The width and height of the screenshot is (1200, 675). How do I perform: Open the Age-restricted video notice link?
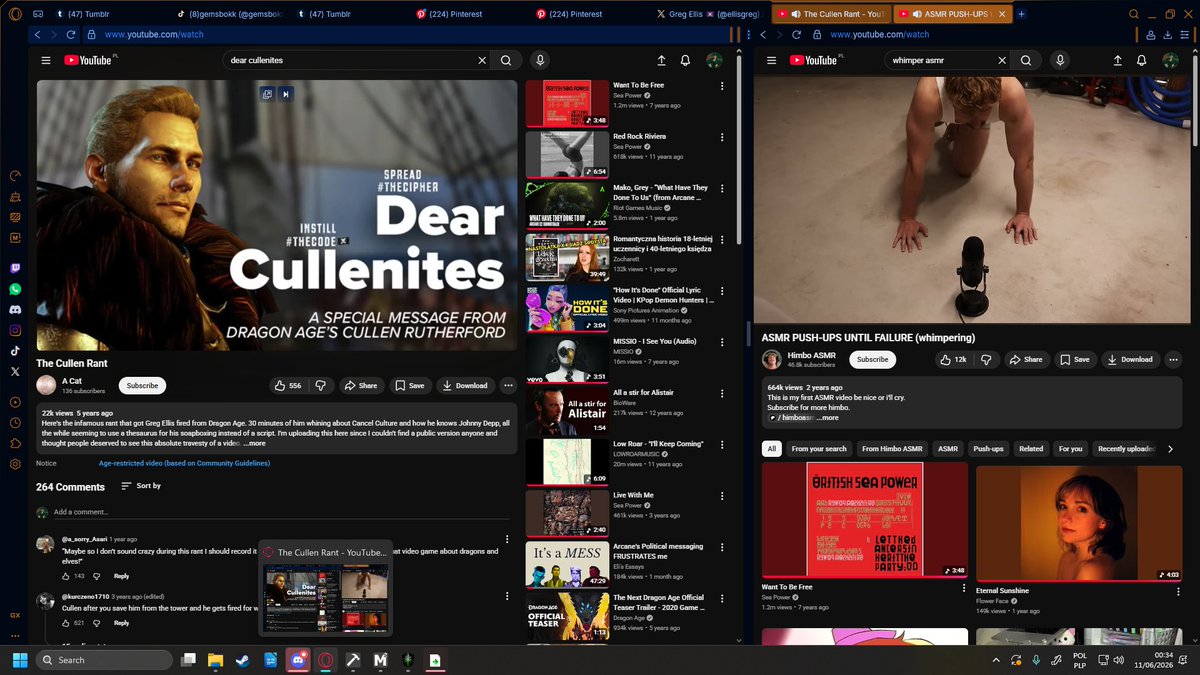click(x=184, y=463)
